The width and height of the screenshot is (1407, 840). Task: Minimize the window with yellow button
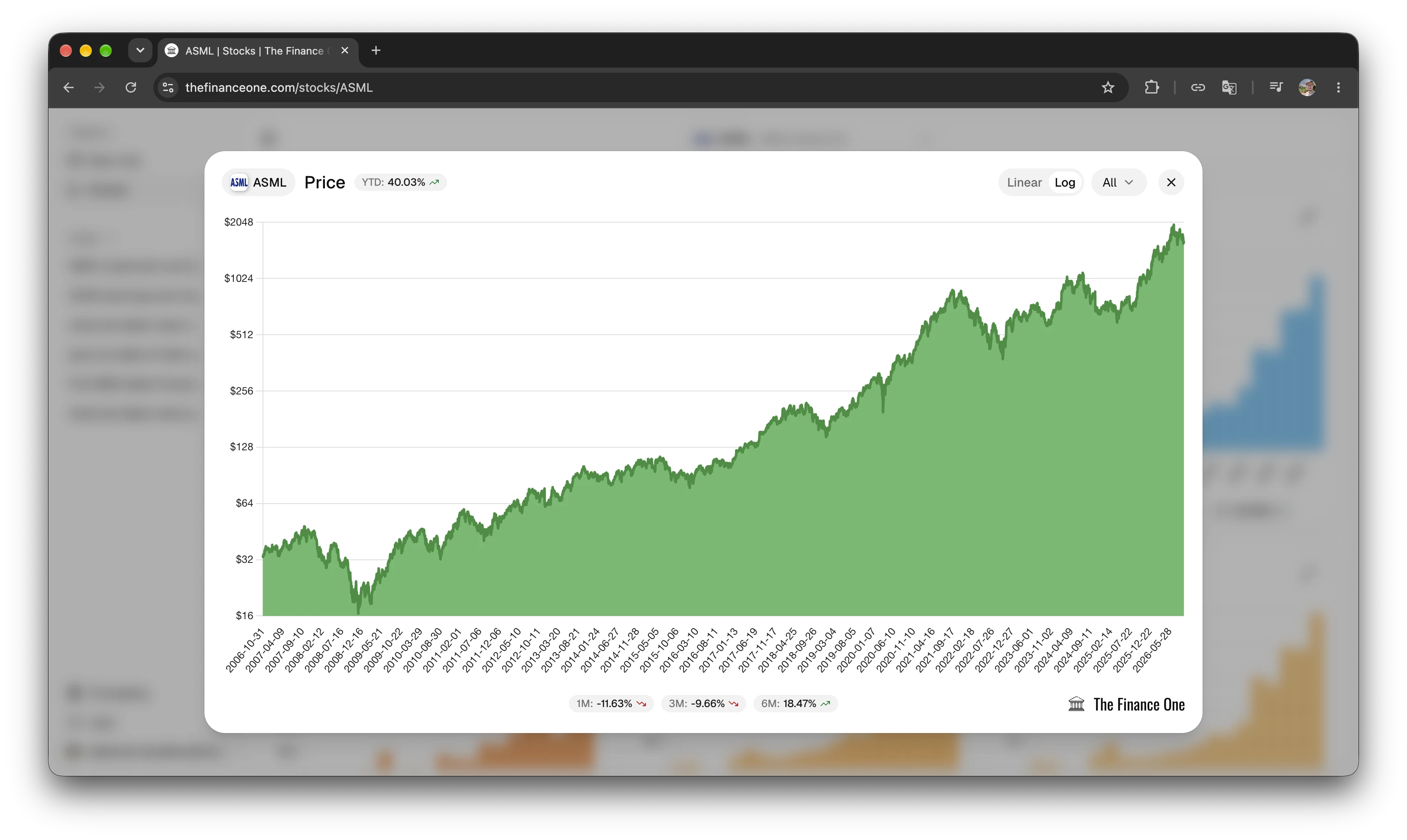tap(85, 50)
